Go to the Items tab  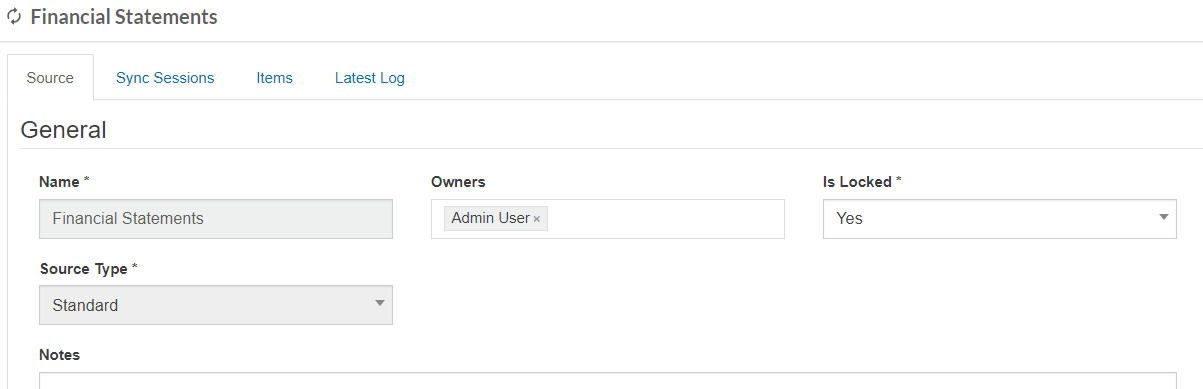coord(274,78)
